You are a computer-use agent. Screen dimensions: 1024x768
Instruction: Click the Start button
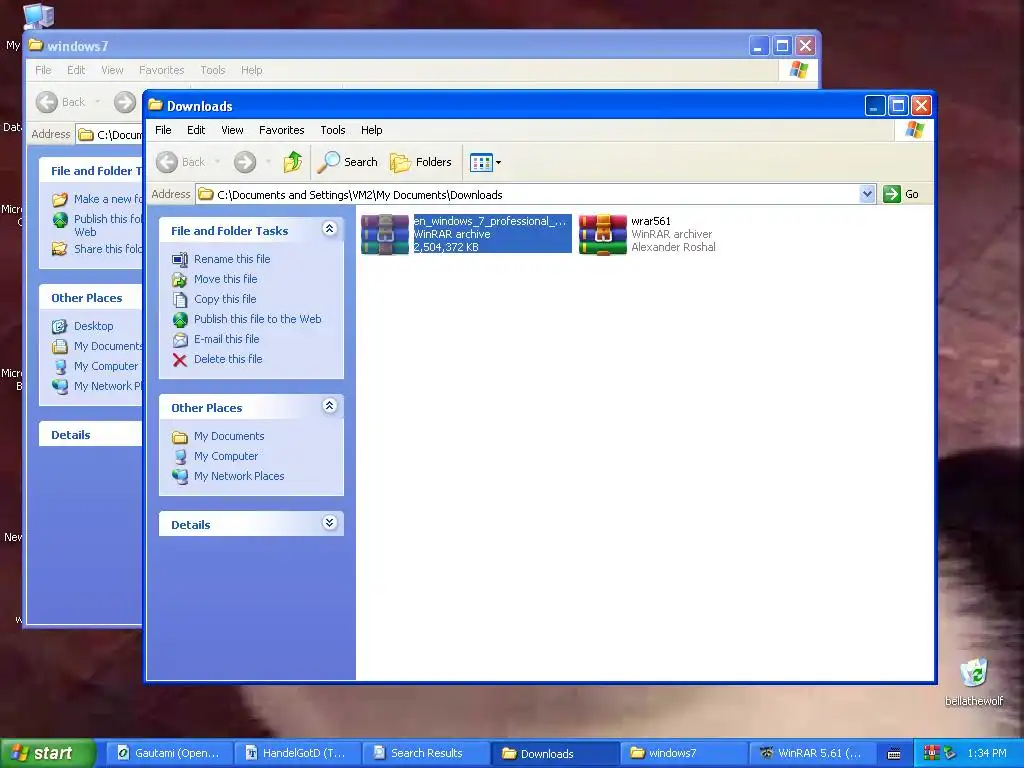pyautogui.click(x=47, y=753)
